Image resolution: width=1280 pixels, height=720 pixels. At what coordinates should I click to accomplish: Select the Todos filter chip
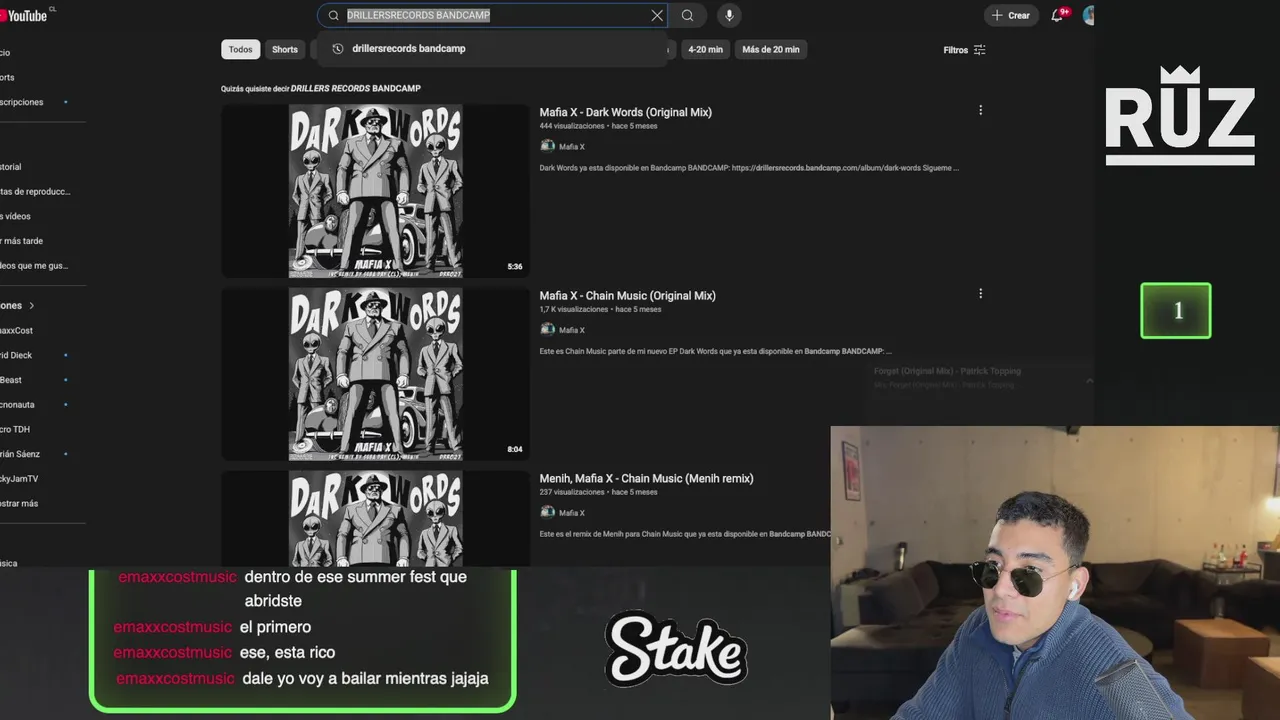[241, 49]
